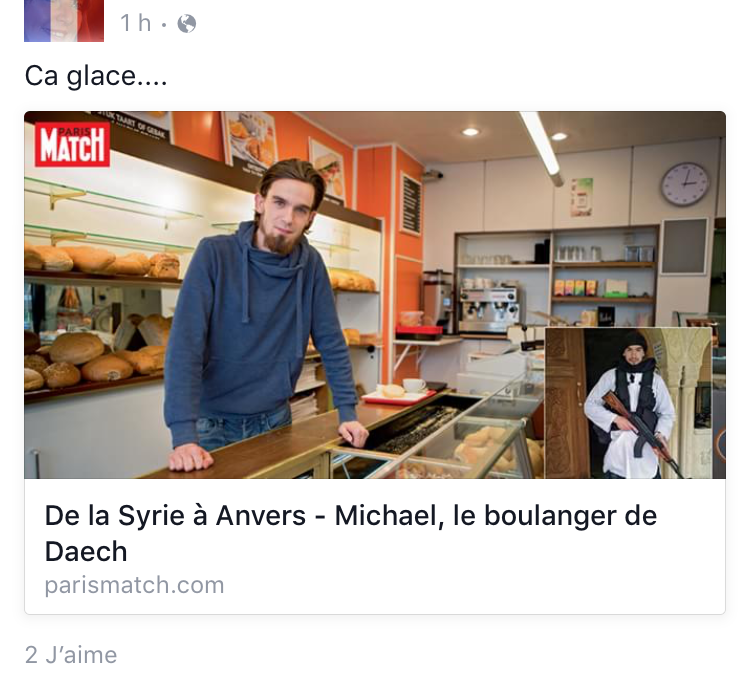
Task: Click the parismatch.com domain link
Action: coord(134,585)
